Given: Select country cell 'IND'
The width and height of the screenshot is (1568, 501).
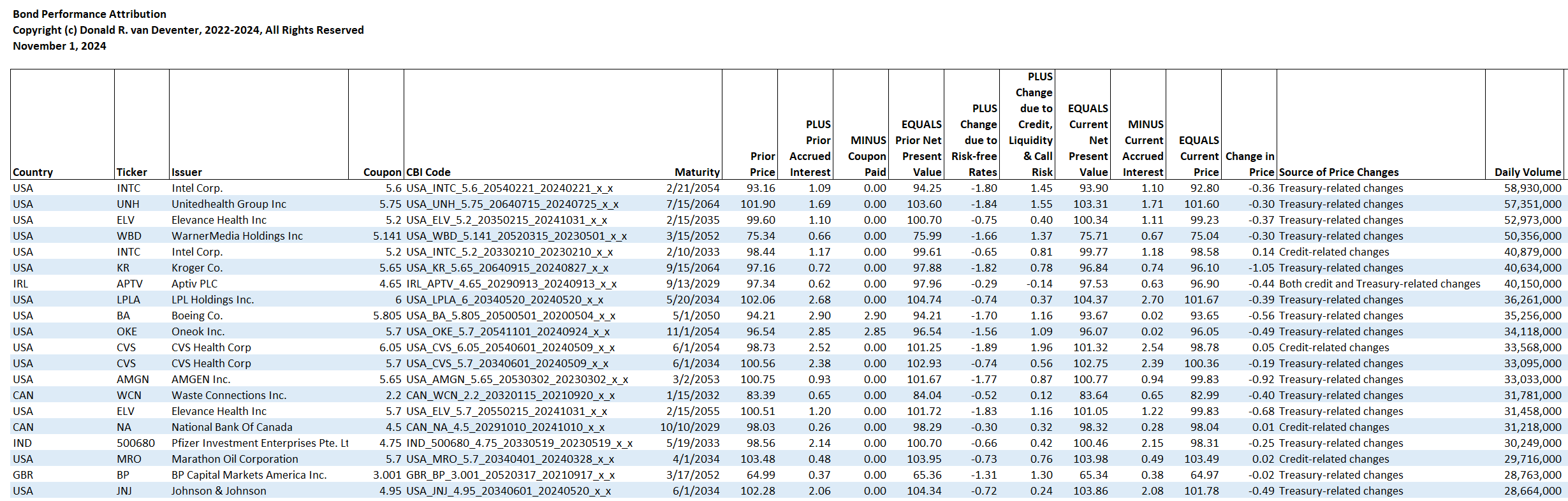Looking at the screenshot, I should 22,443.
